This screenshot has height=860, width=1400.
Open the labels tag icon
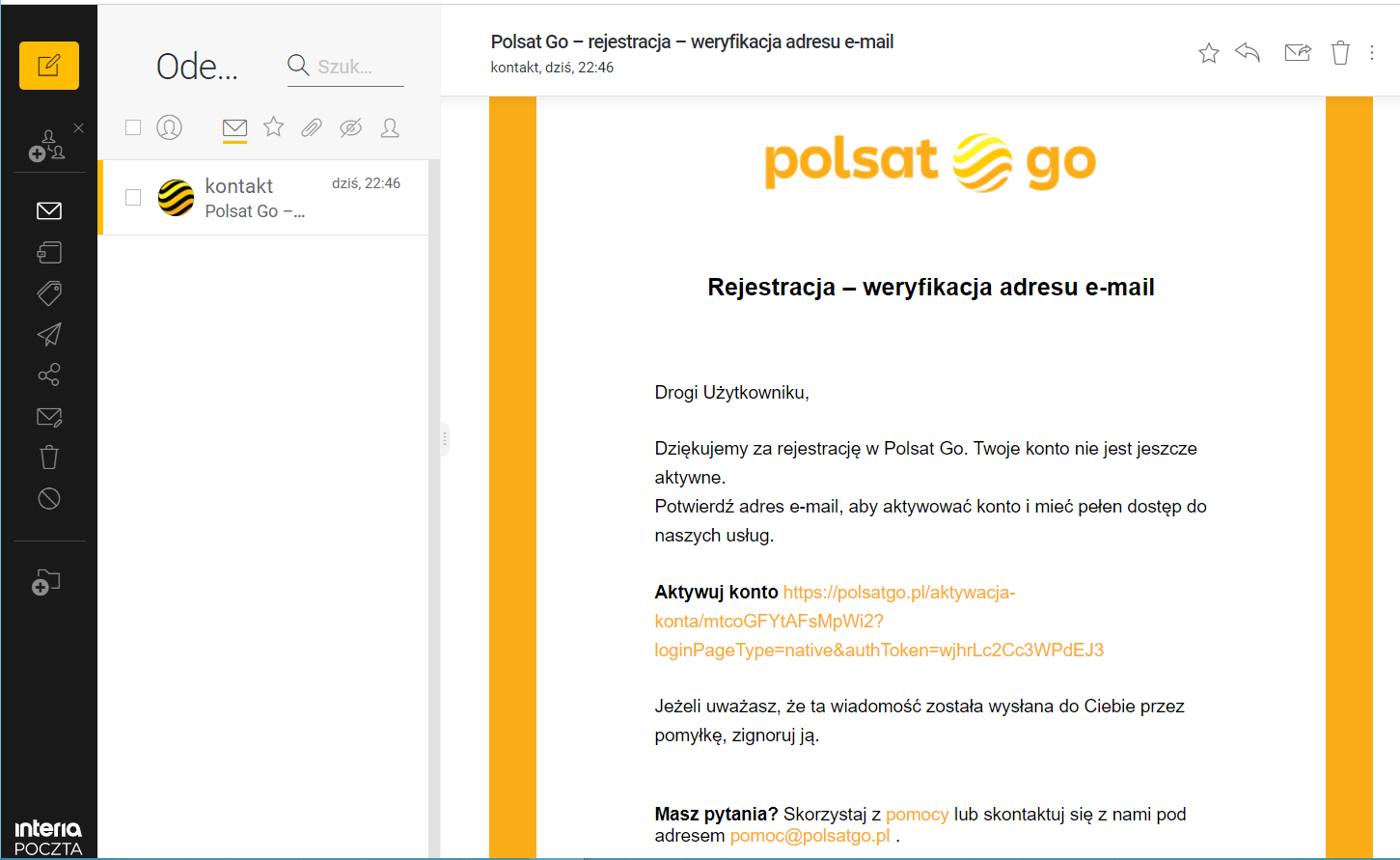tap(49, 293)
